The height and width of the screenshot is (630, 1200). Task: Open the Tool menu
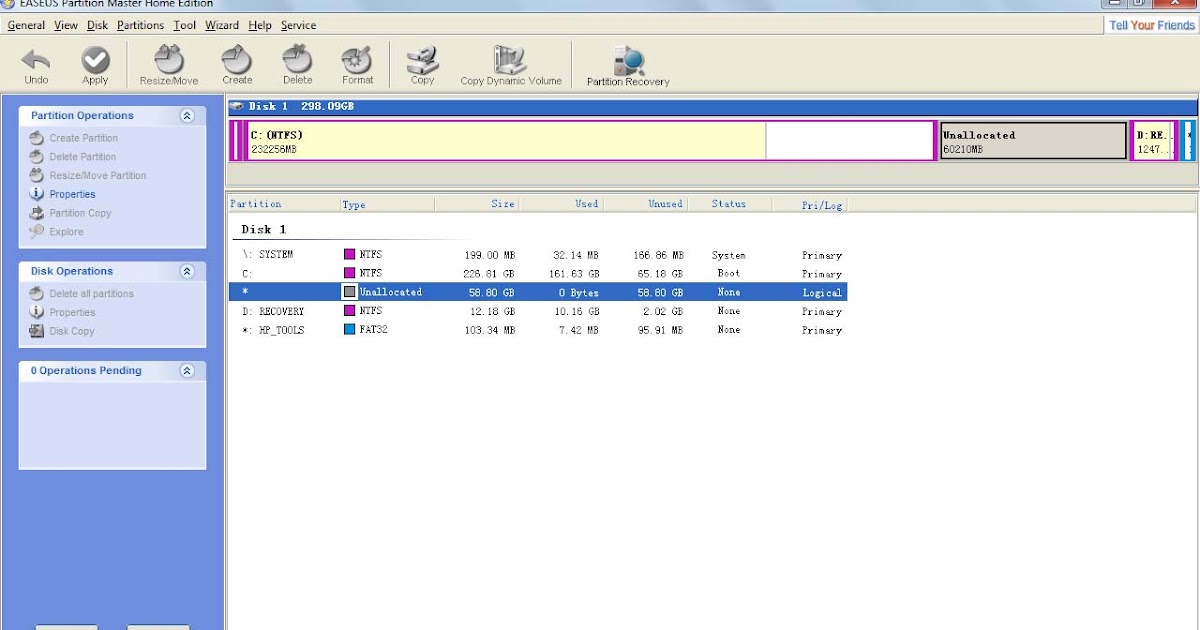(x=184, y=25)
